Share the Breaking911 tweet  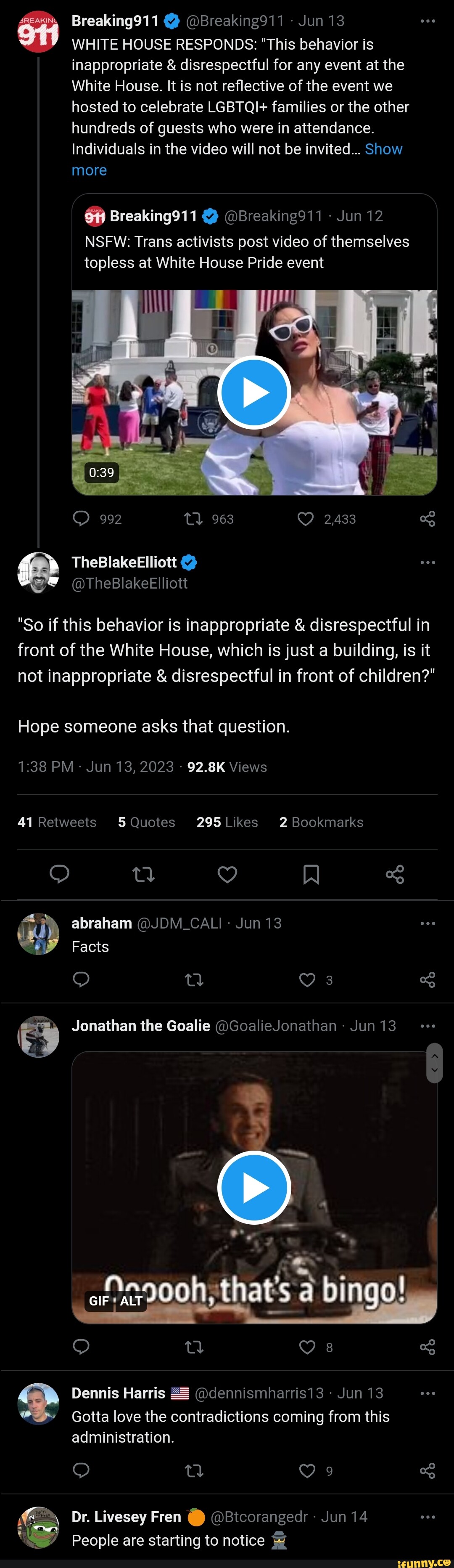[427, 519]
